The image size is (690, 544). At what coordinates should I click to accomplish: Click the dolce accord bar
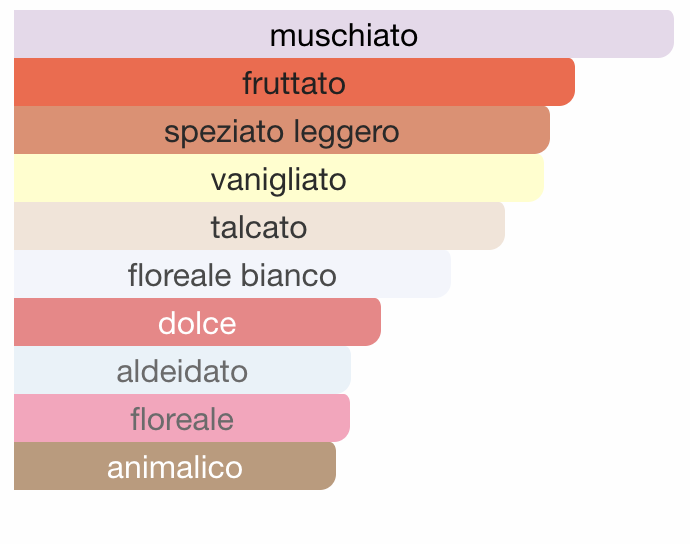coord(197,322)
